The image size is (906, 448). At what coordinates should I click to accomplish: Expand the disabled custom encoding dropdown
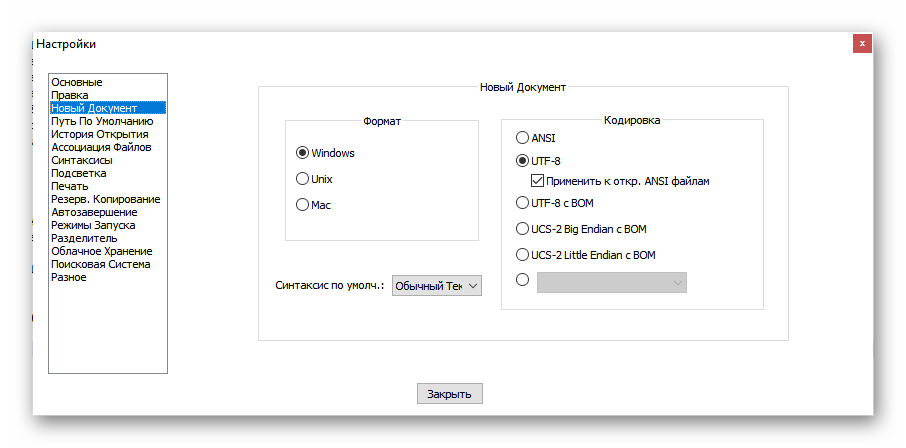612,283
